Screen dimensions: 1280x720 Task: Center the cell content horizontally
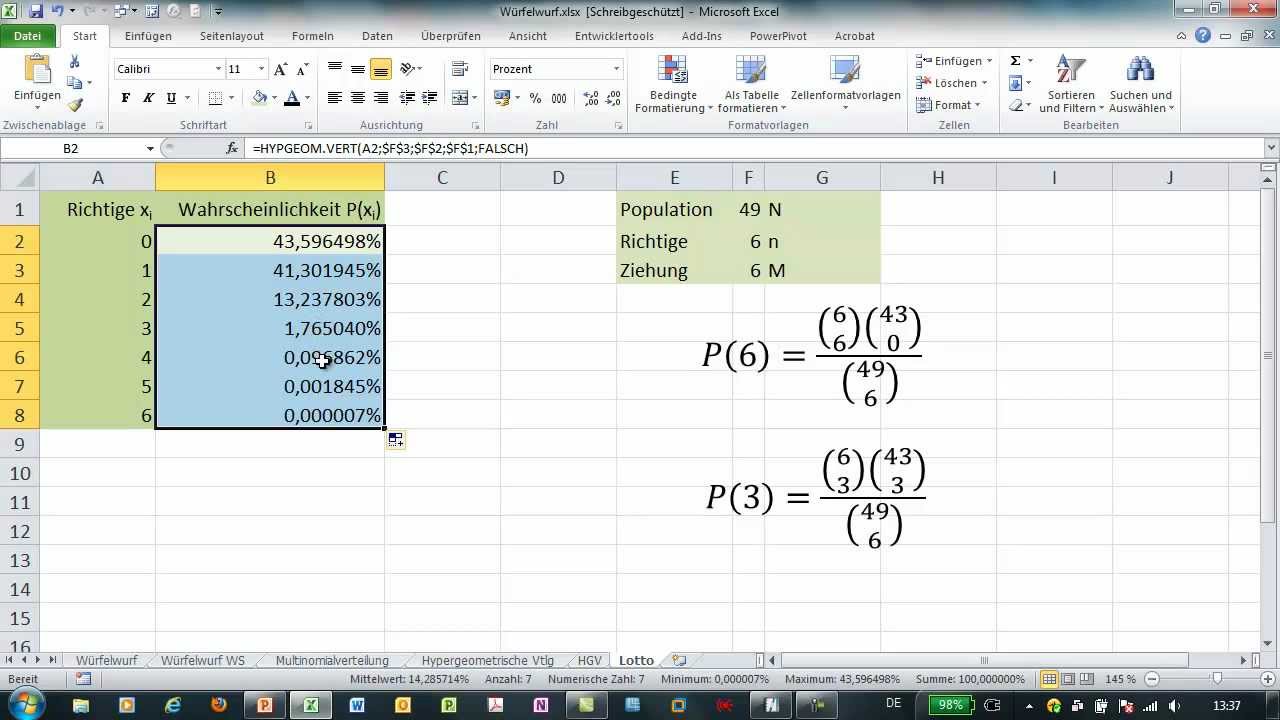(x=358, y=98)
